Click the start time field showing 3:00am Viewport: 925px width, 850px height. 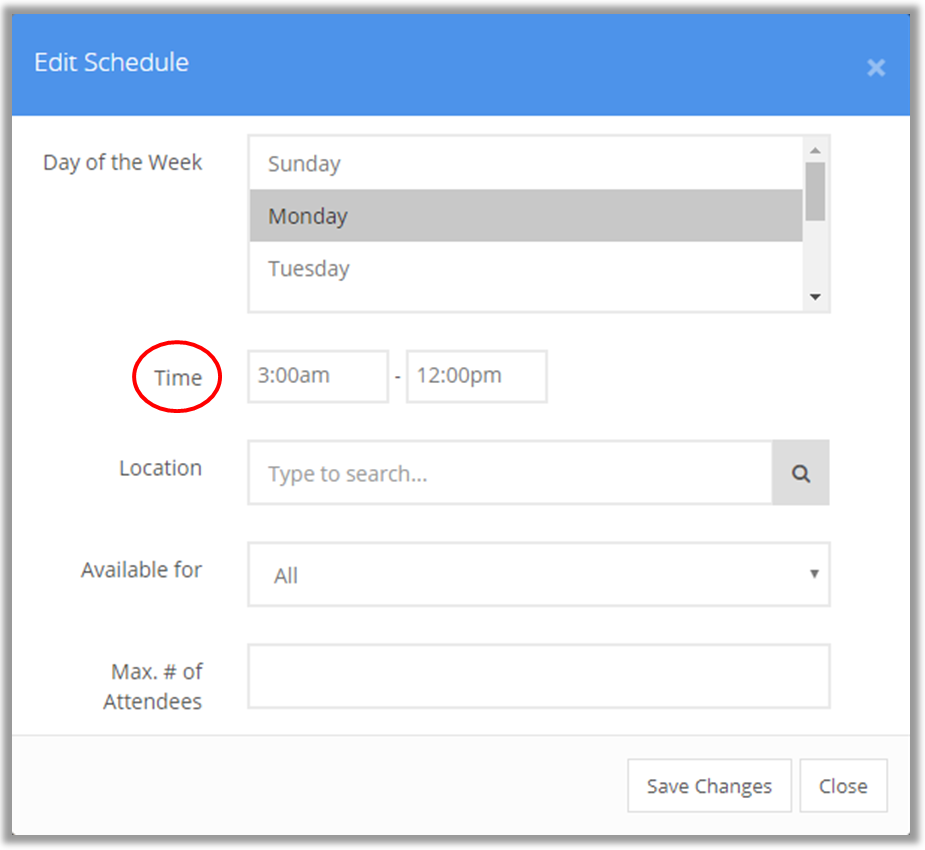(318, 376)
